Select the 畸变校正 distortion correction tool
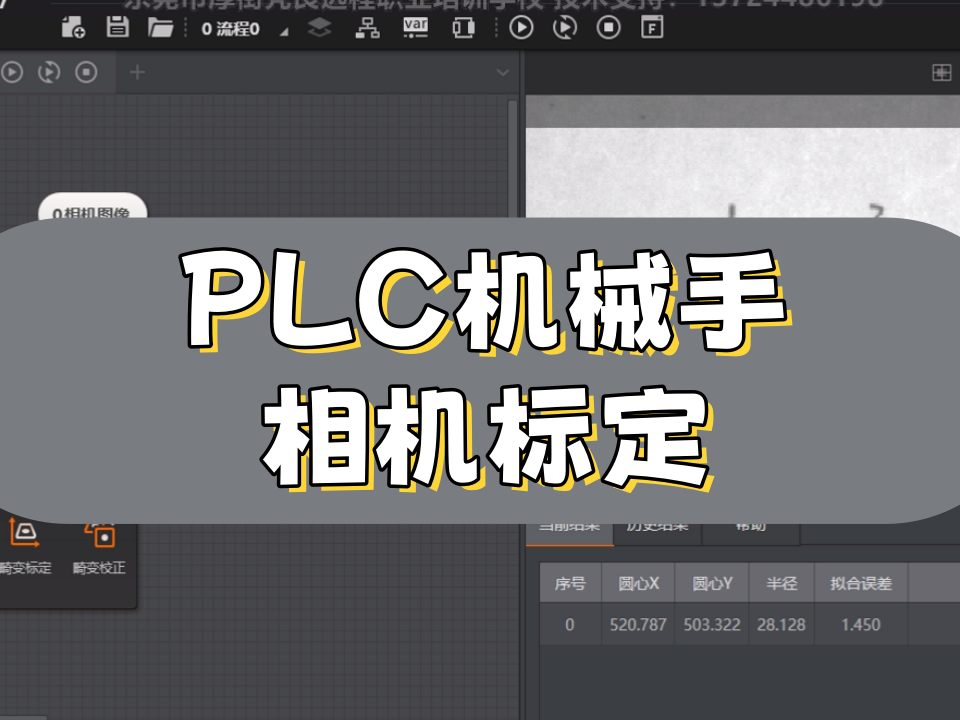 [99, 548]
